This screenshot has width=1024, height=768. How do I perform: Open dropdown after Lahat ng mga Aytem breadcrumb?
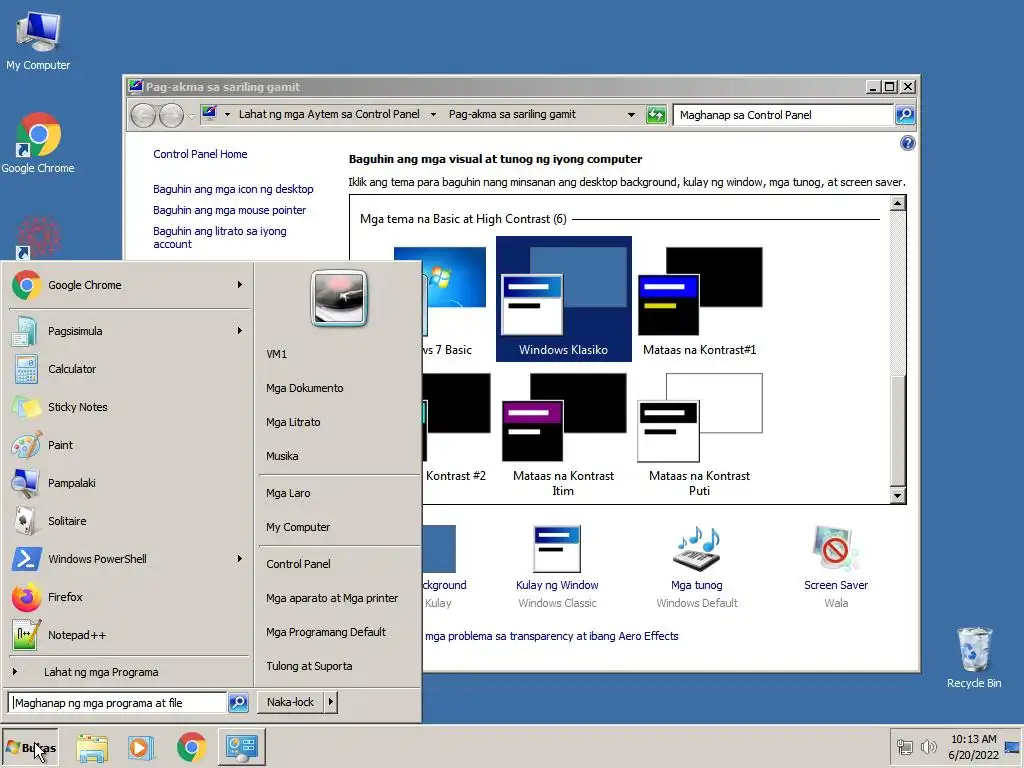(433, 114)
